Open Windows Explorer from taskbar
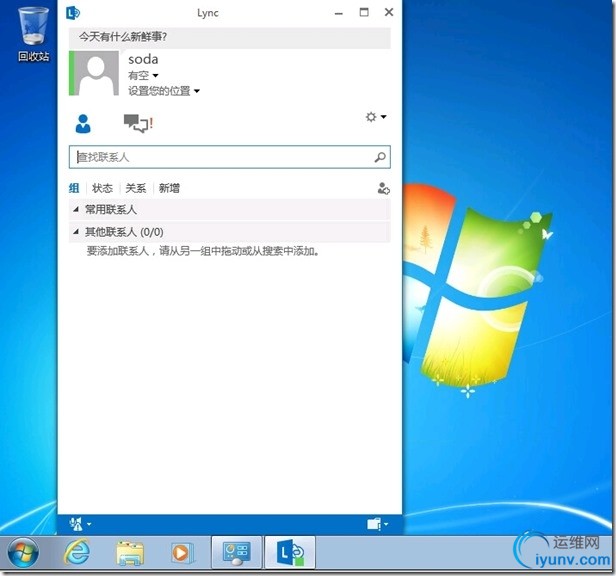 point(130,553)
